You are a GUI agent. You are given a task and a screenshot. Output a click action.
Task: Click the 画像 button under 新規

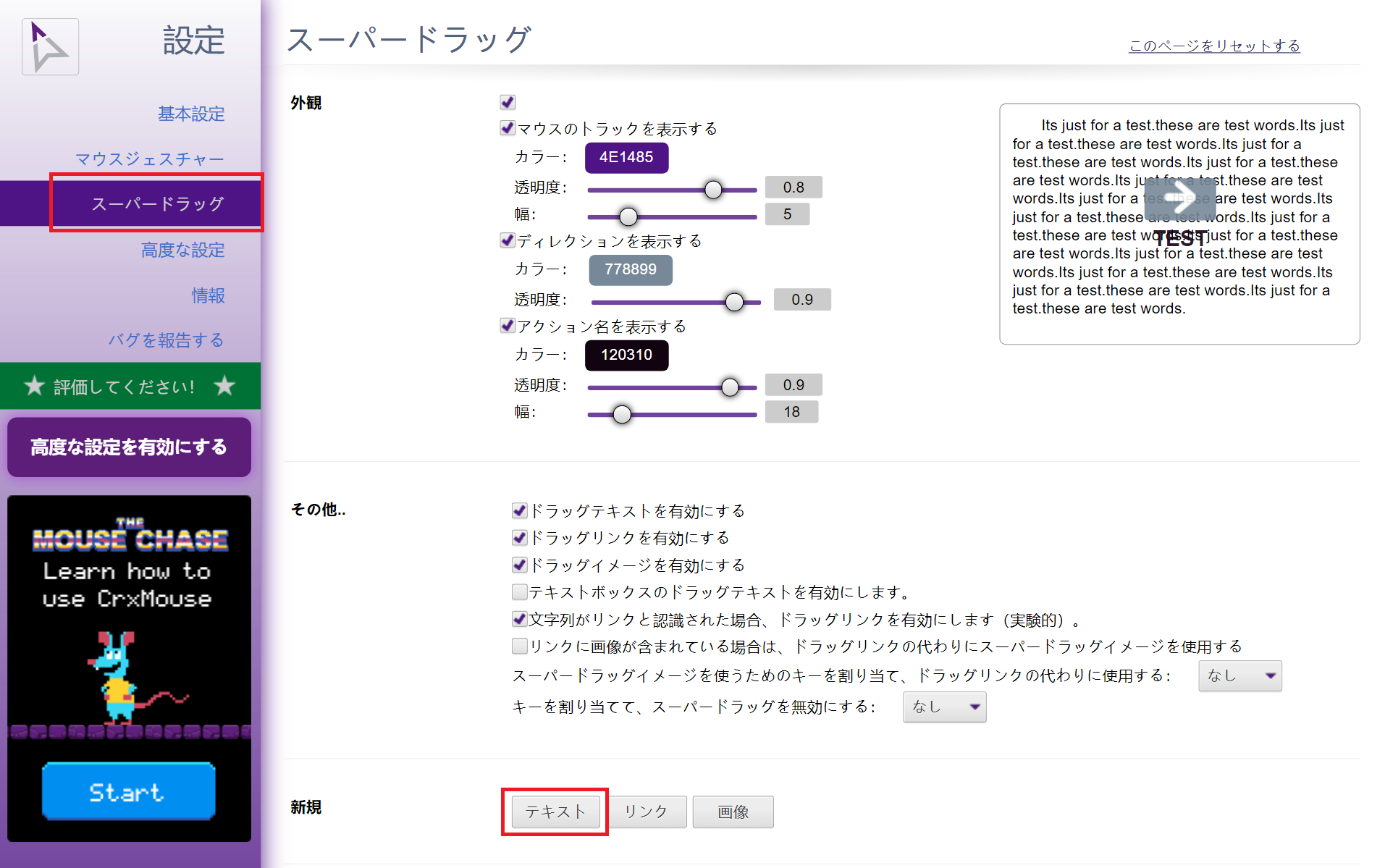coord(733,812)
